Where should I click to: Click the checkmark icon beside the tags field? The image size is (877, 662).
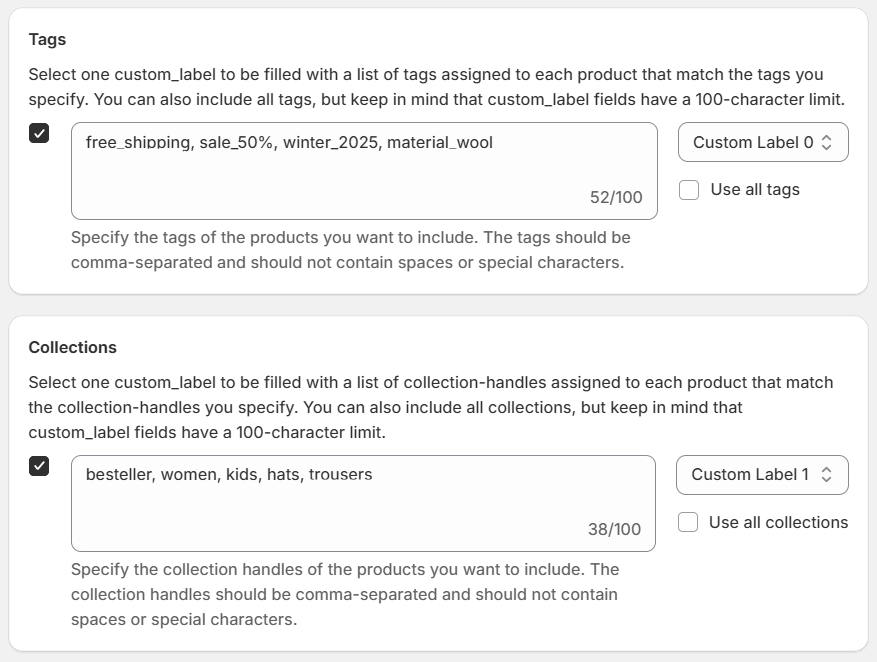(38, 131)
